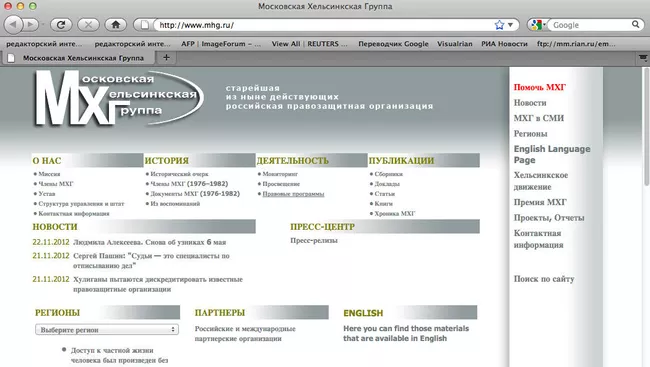Open the Просвещение link
Image resolution: width=650 pixels, height=367 pixels.
(281, 184)
